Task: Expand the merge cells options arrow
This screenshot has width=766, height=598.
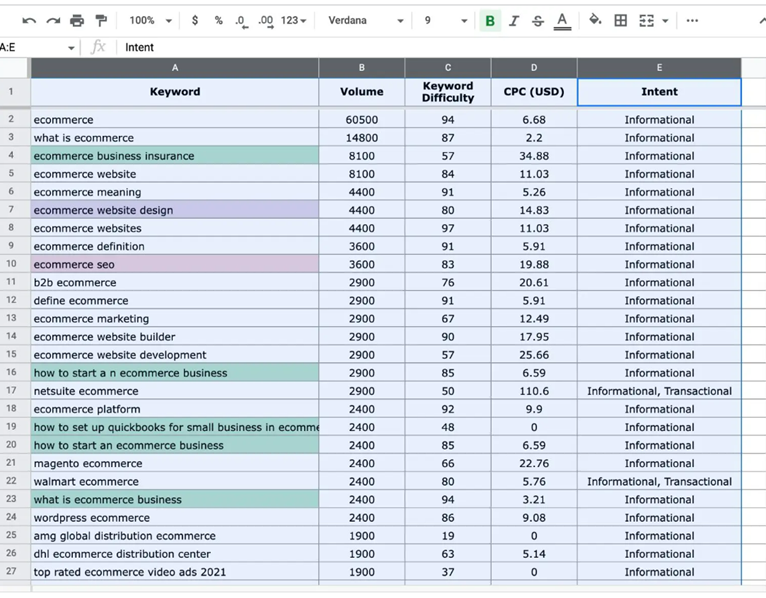Action: (665, 21)
